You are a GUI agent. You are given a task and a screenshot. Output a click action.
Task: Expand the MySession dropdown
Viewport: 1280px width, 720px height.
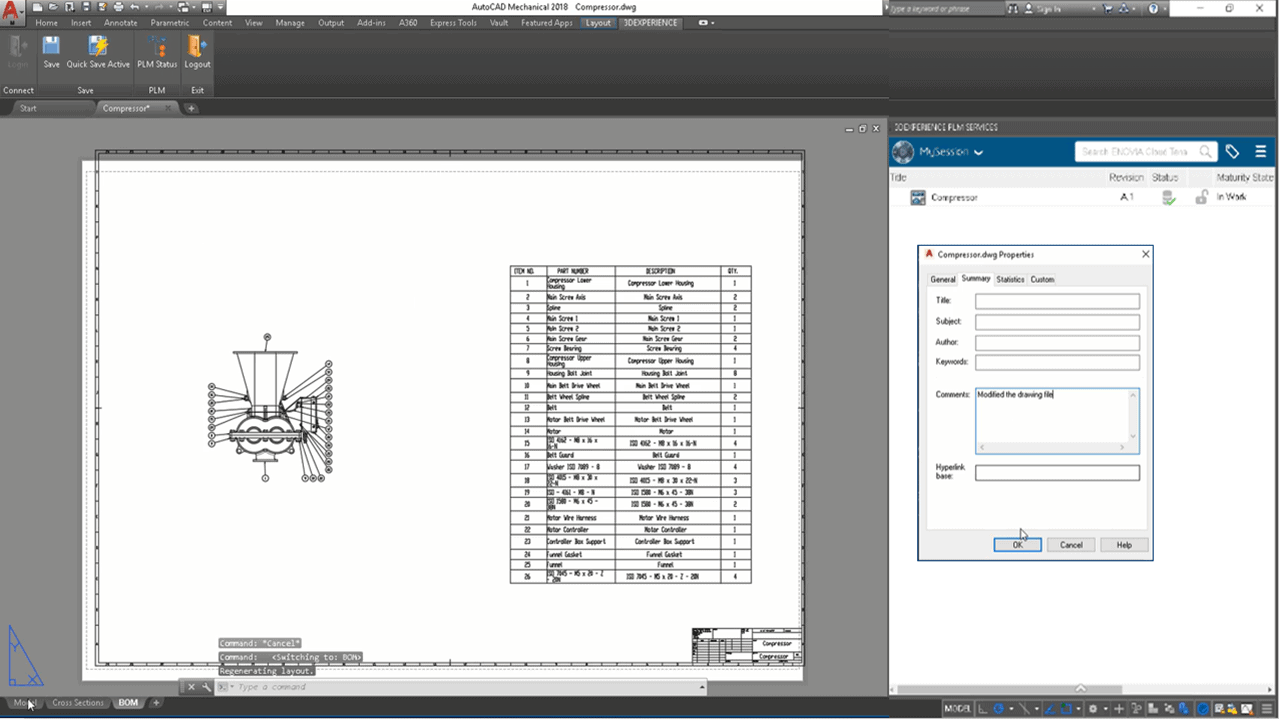(x=978, y=153)
